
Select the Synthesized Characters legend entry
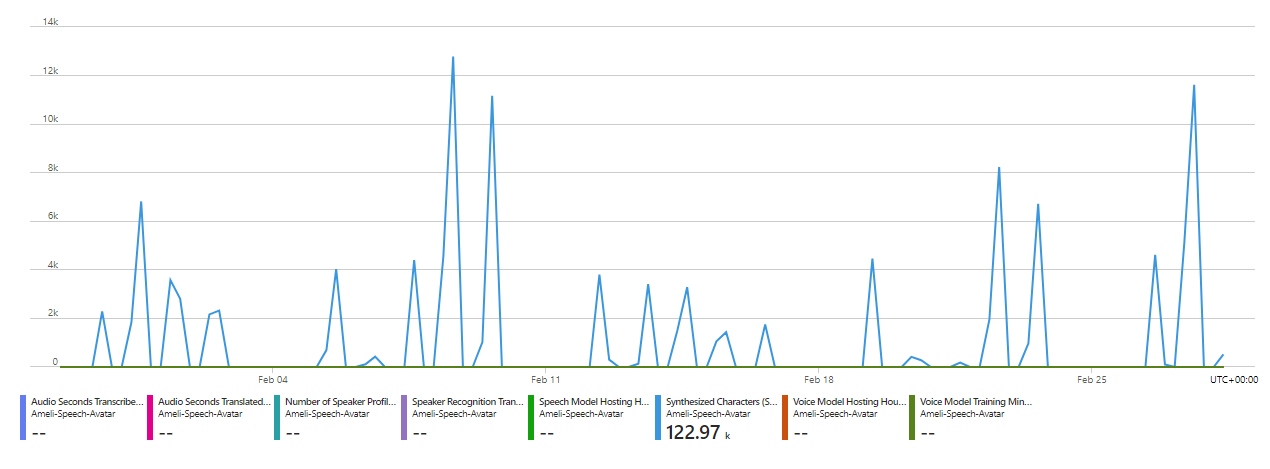pos(717,417)
